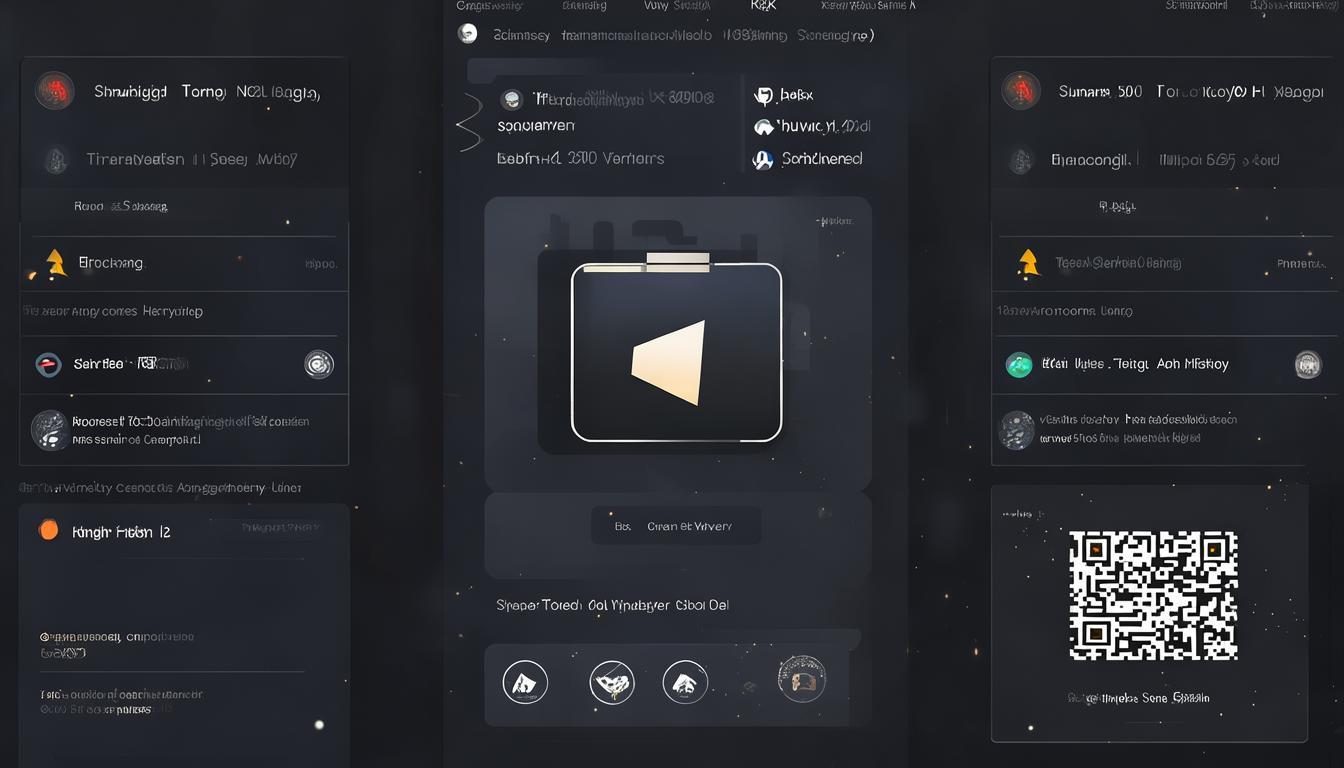
Task: Select the third round icon in bottom center toolbar
Action: (685, 683)
